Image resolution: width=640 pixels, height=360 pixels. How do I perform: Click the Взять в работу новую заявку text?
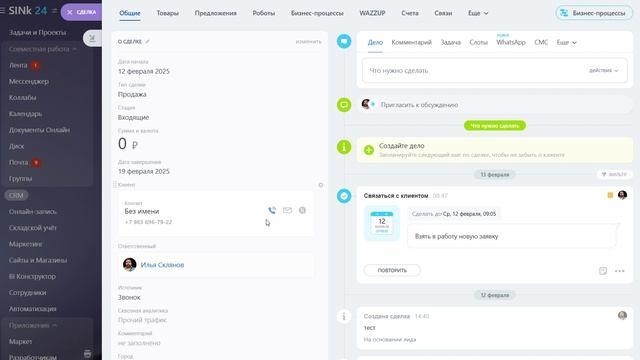coord(456,236)
